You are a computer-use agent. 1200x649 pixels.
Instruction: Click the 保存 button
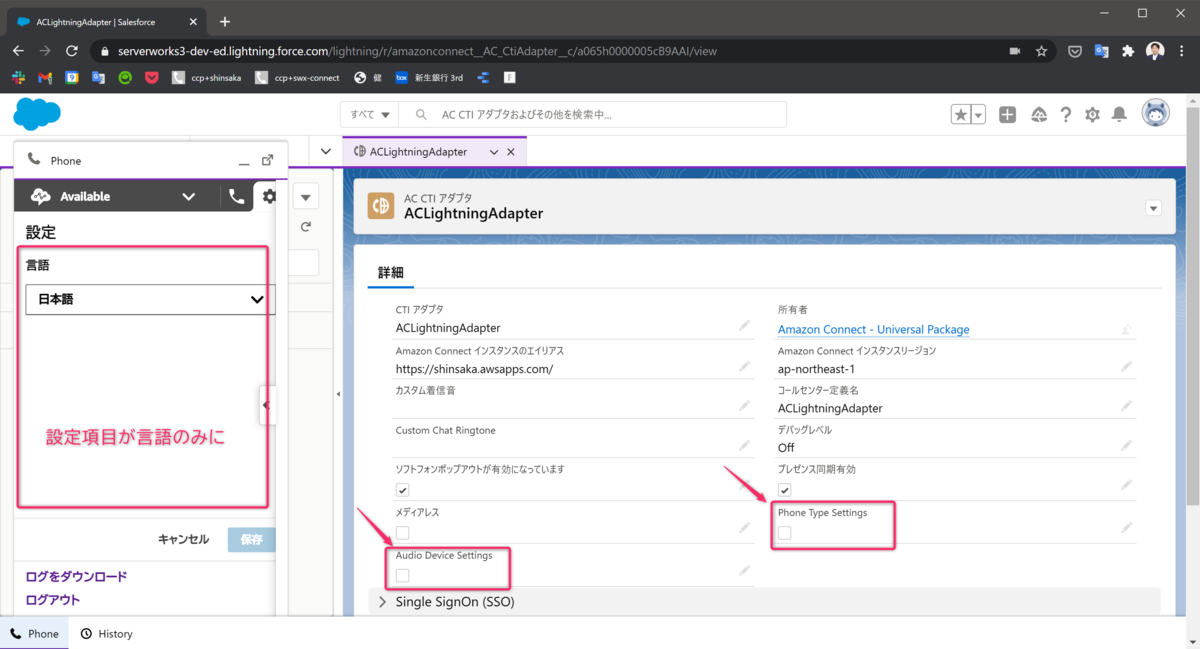251,539
